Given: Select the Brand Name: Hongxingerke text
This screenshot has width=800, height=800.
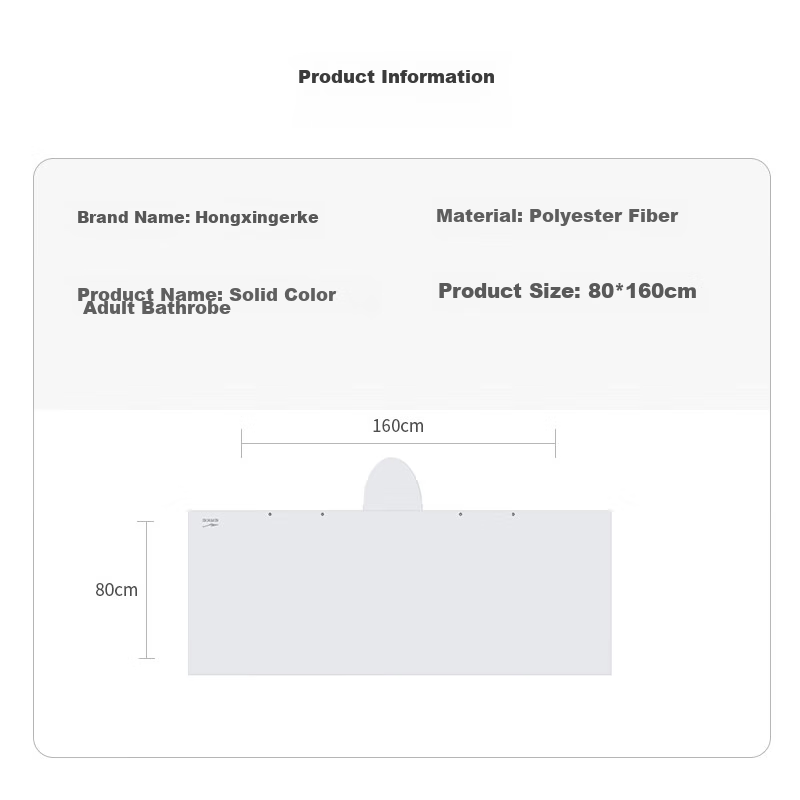Looking at the screenshot, I should [198, 217].
